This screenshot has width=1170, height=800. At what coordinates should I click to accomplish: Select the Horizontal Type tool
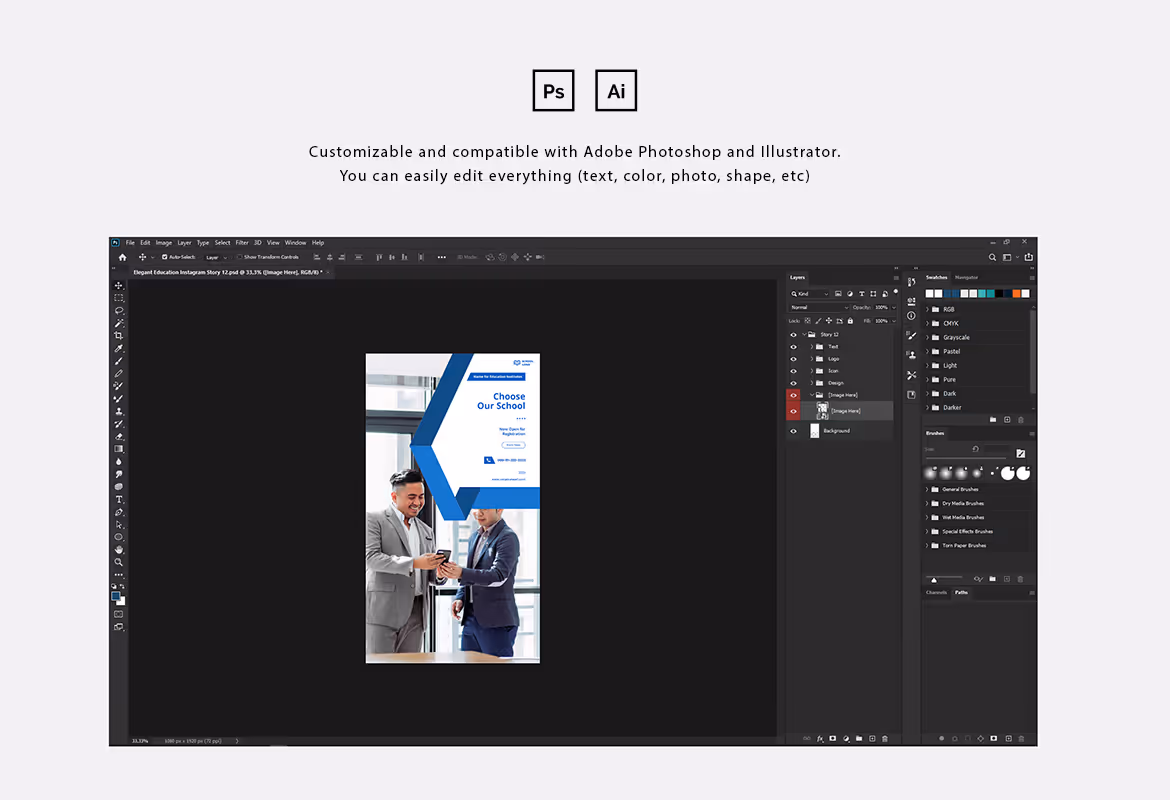[119, 499]
